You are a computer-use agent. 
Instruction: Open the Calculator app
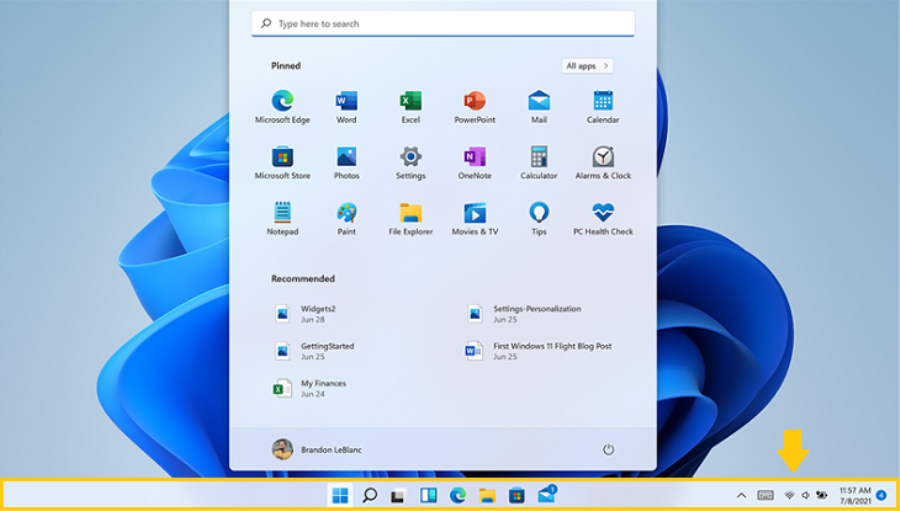[539, 163]
